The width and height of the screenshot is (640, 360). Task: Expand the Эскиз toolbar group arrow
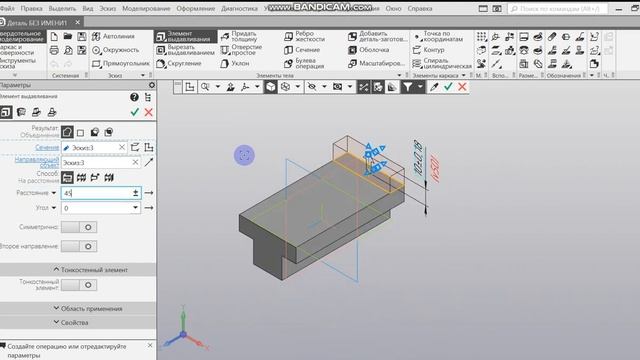pyautogui.click(x=143, y=75)
